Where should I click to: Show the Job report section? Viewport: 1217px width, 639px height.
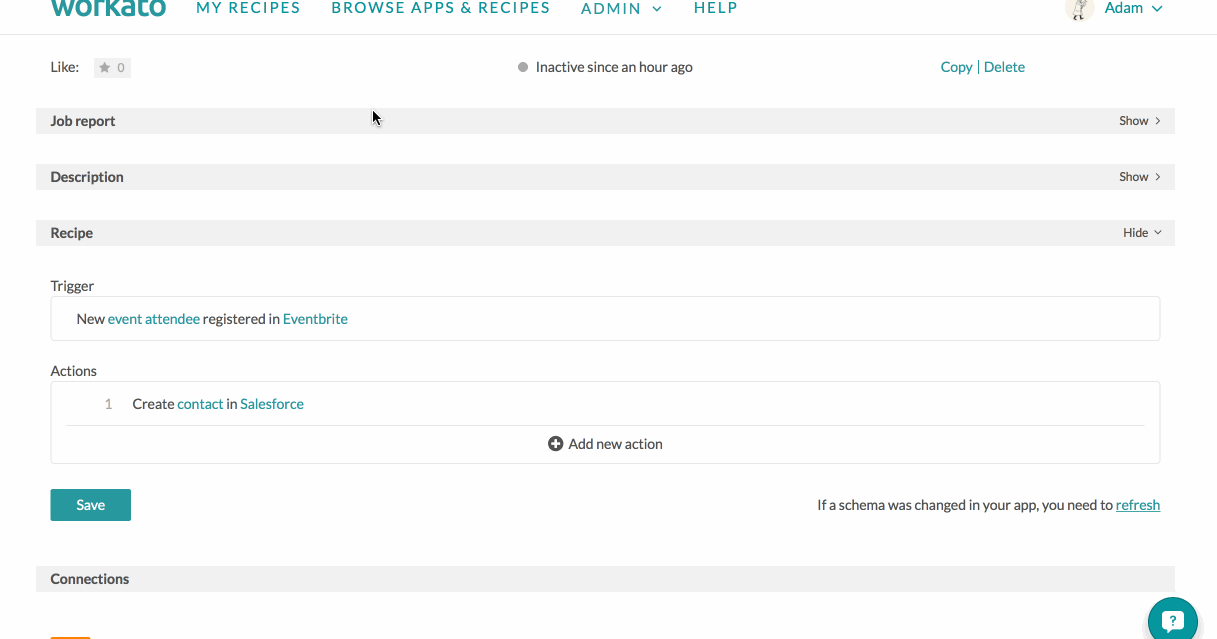[x=1140, y=121]
